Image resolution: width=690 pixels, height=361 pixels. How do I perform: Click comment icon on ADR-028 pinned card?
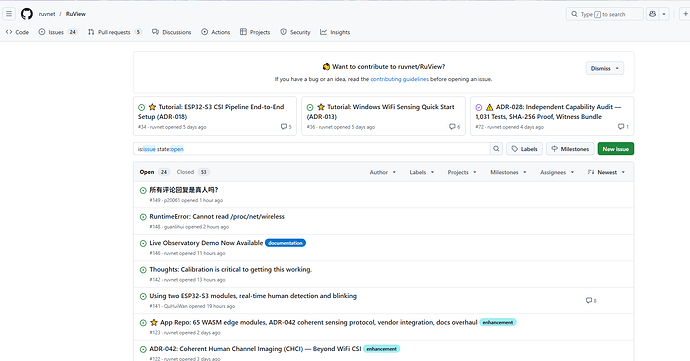(621, 127)
